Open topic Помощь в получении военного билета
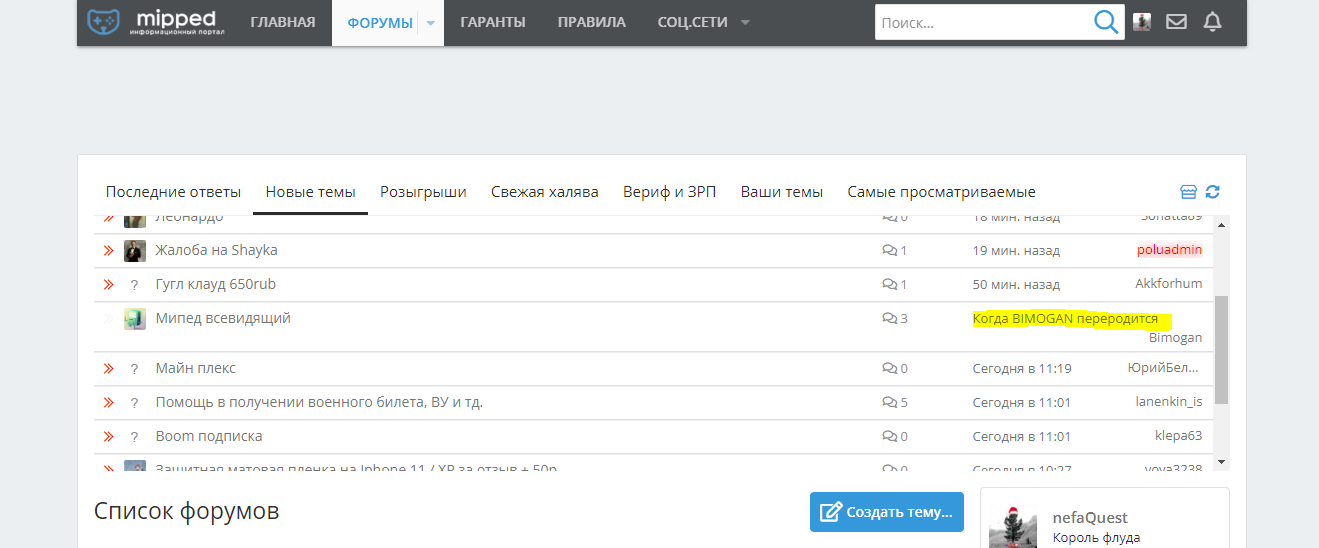Screen dimensions: 1319x548 click(320, 402)
